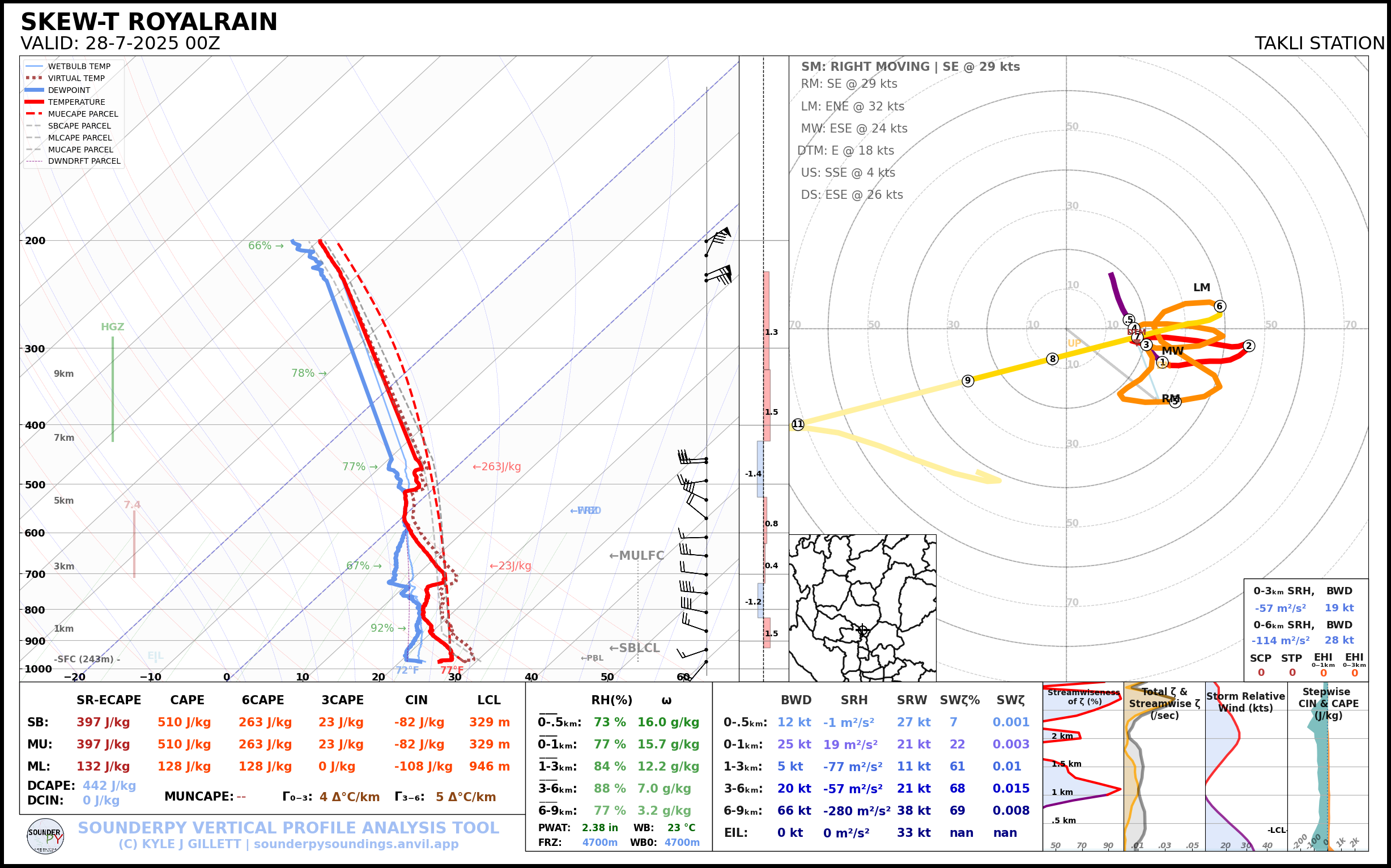Screen dimensions: 1391x868
Task: Click the HGZ green zone label
Action: click(x=113, y=327)
